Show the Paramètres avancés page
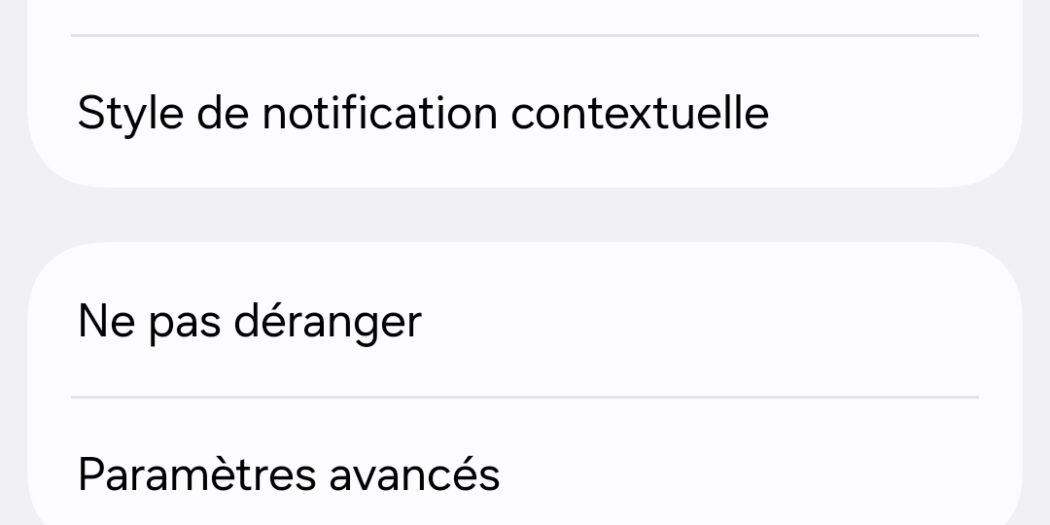This screenshot has height=525, width=1050. [289, 474]
